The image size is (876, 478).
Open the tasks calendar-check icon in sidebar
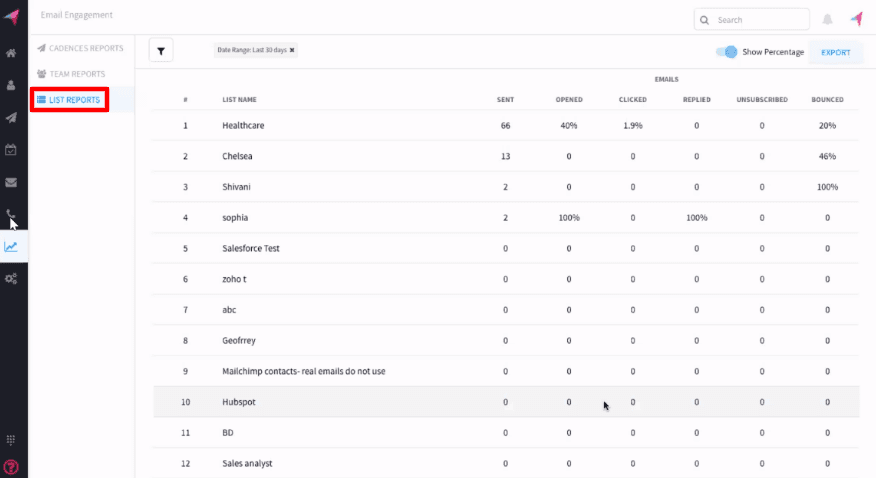[x=11, y=150]
